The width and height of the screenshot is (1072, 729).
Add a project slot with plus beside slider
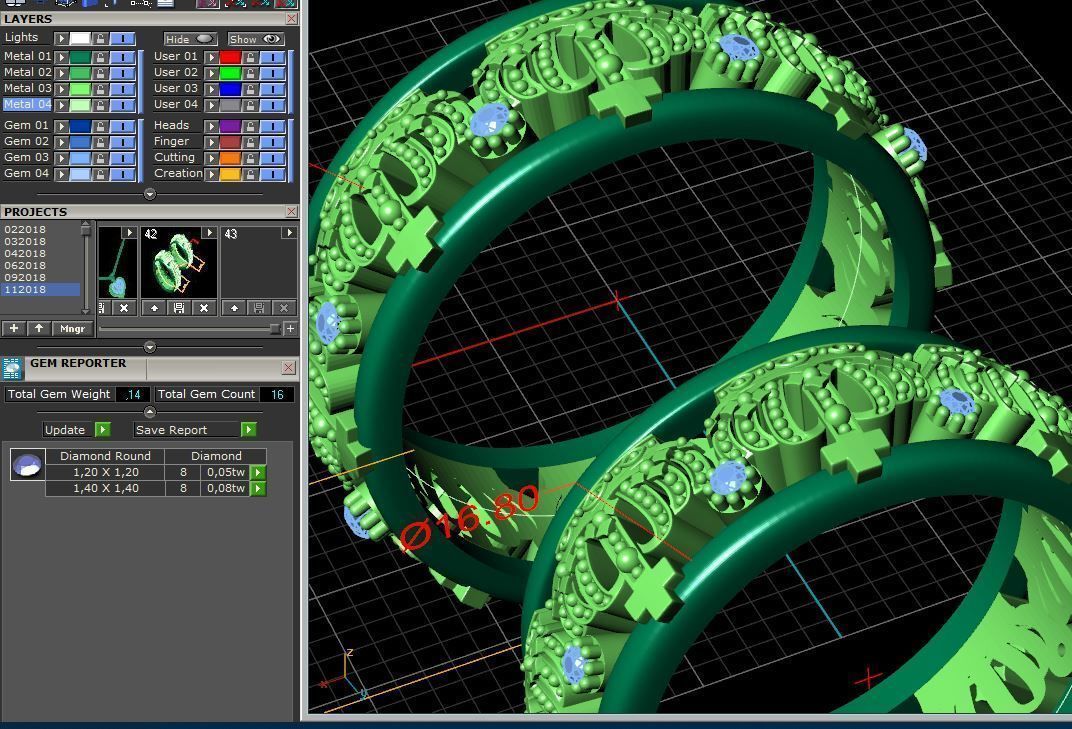290,329
